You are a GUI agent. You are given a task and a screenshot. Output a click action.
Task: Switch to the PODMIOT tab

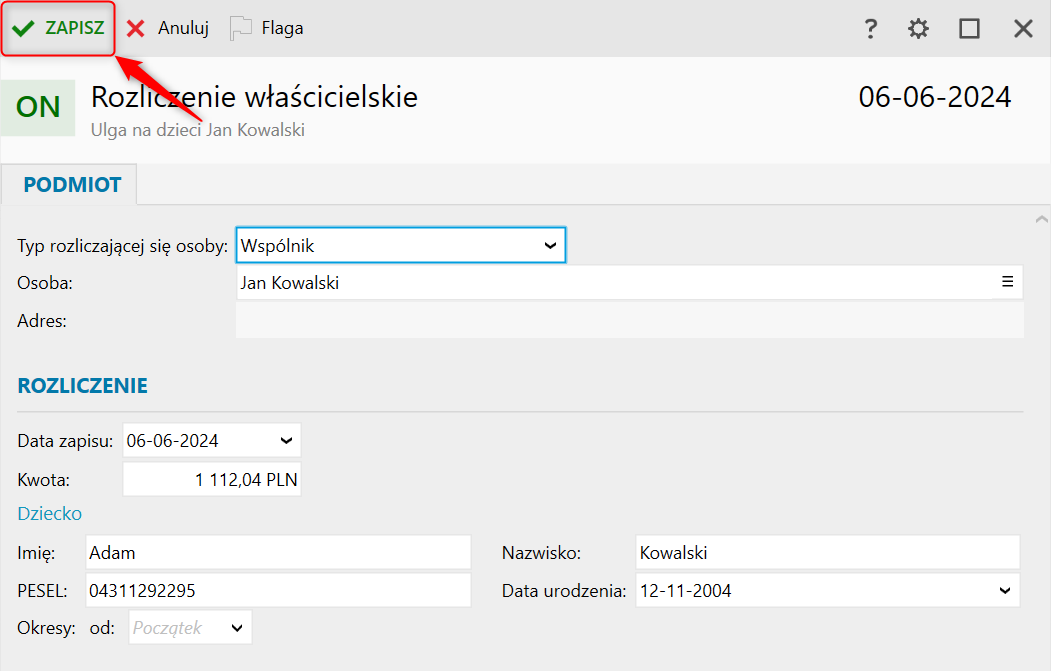[72, 185]
